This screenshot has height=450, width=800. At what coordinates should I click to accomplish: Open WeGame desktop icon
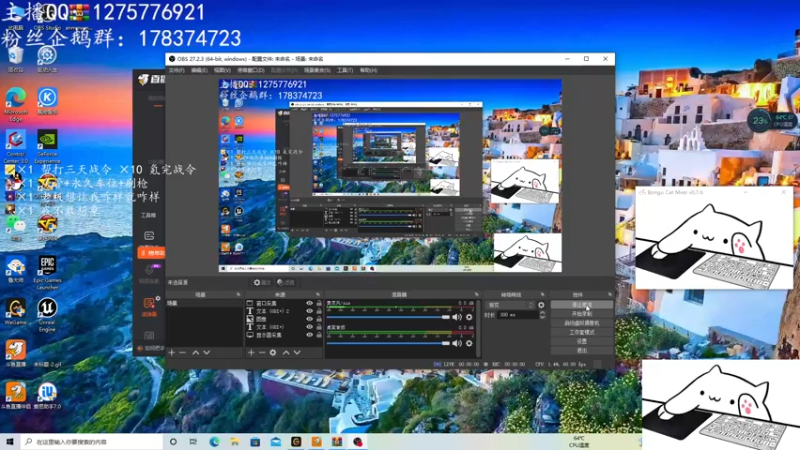[16, 312]
